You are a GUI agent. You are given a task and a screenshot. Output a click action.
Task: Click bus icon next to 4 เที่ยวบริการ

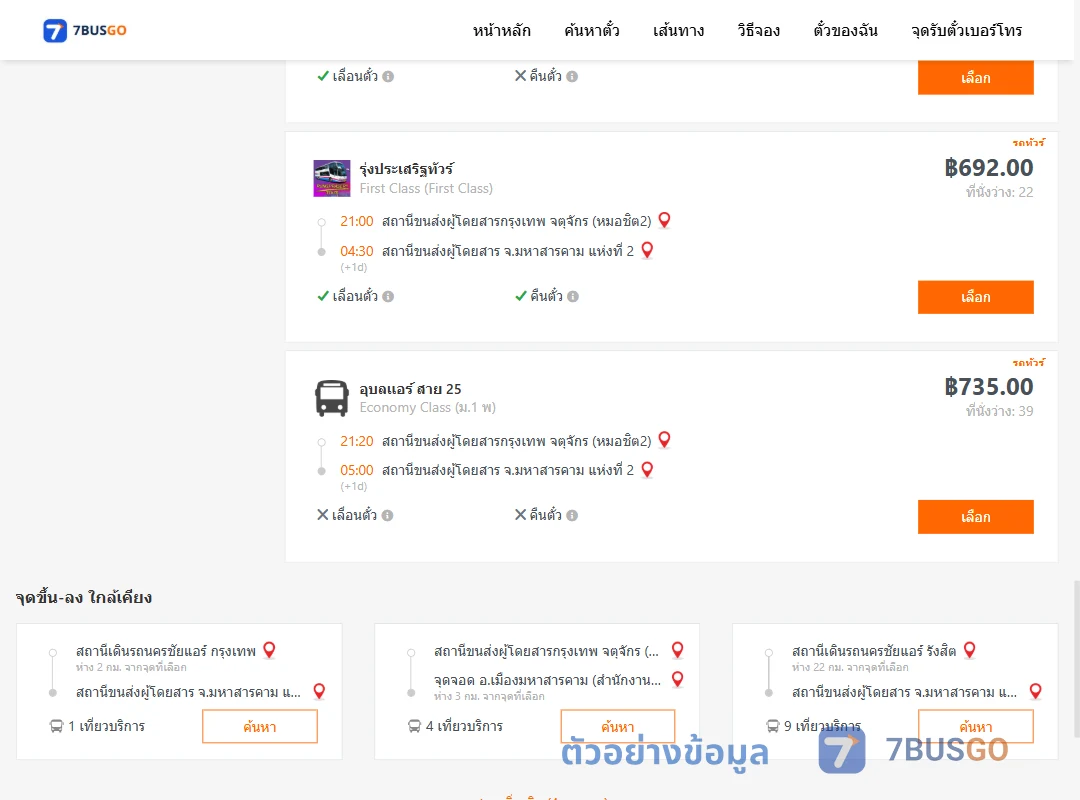[x=414, y=726]
